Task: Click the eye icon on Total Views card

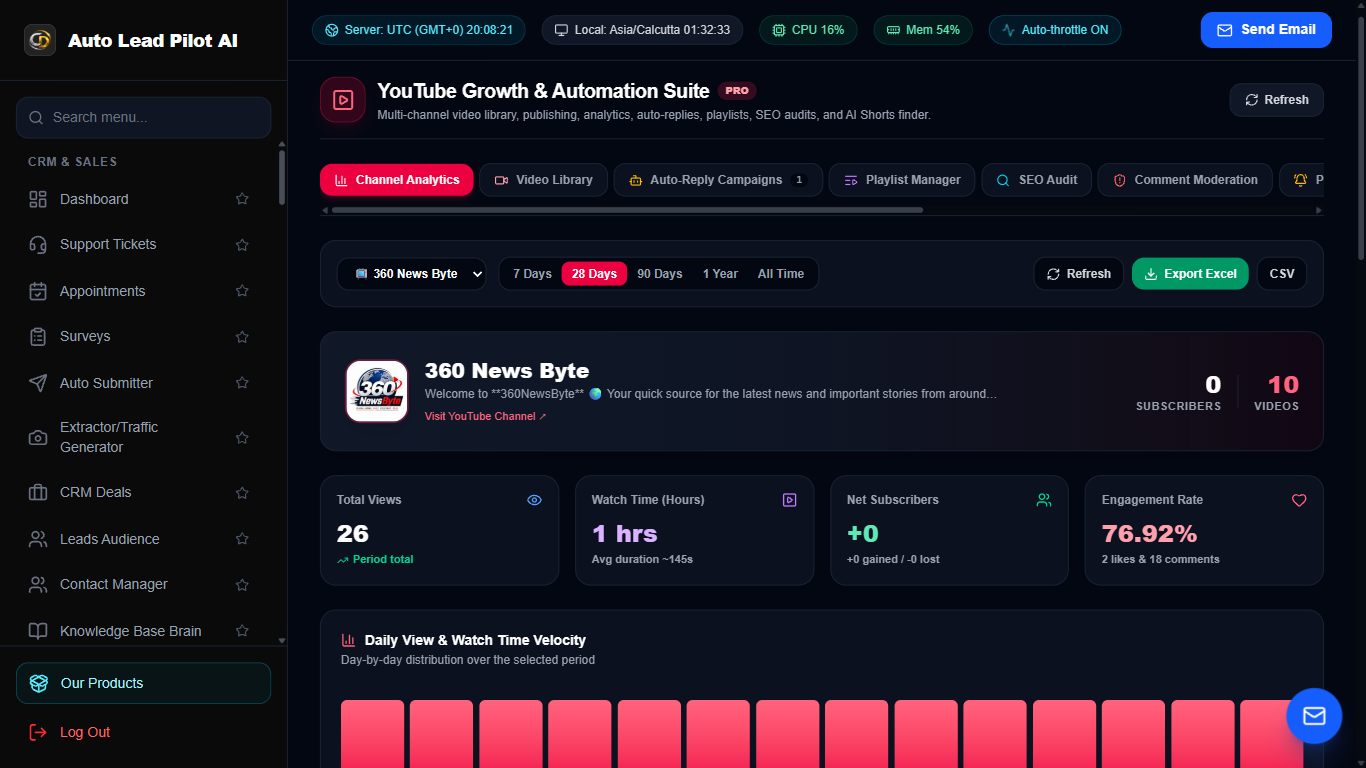Action: (x=534, y=500)
